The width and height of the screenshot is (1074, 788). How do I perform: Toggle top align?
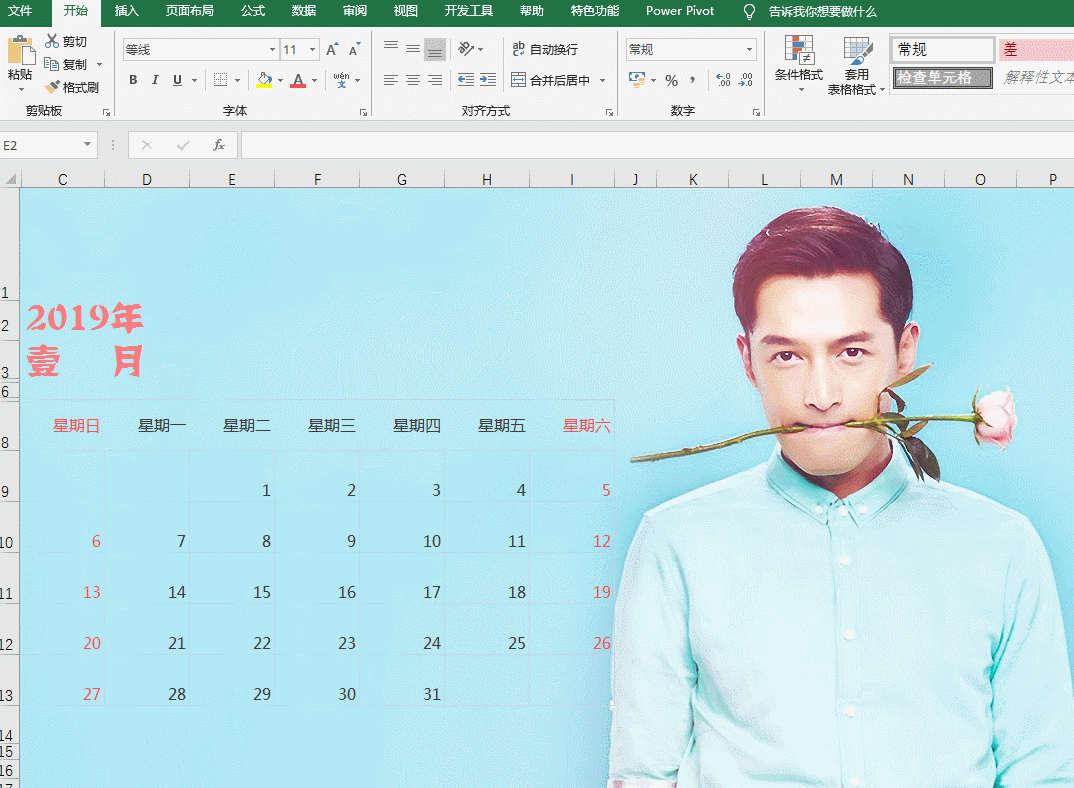click(391, 48)
